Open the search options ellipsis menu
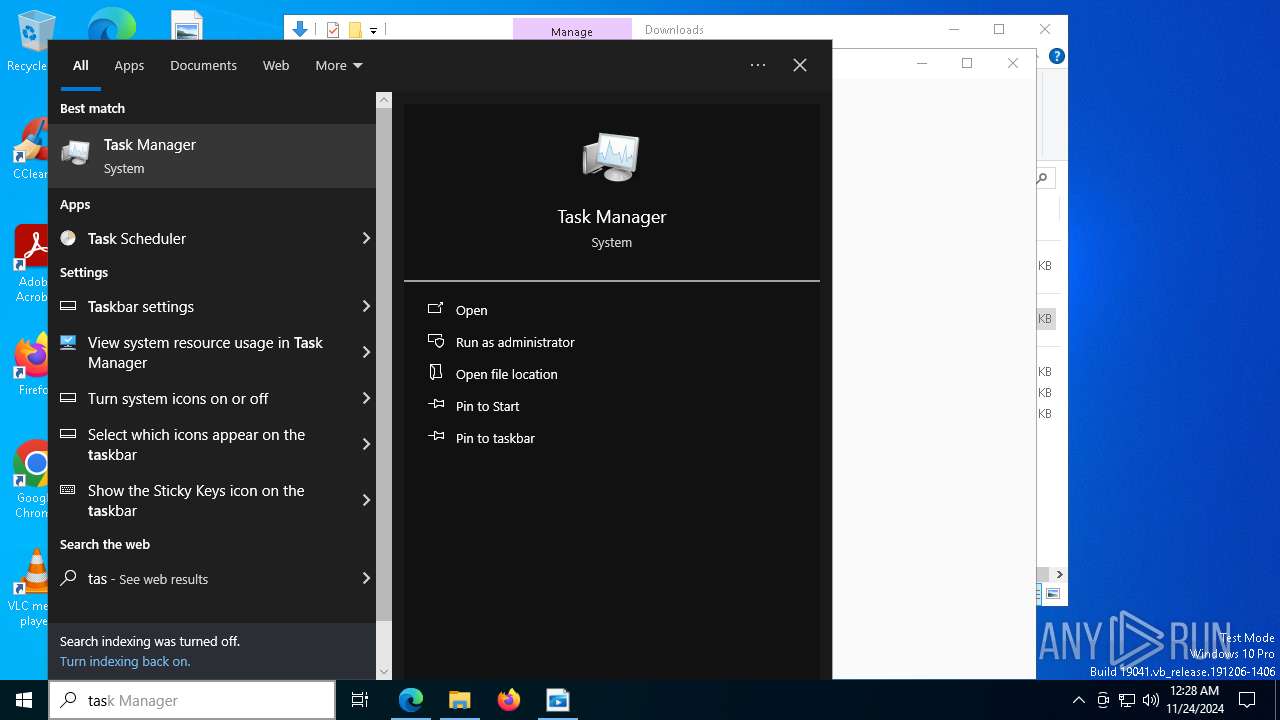1280x720 pixels. click(758, 65)
